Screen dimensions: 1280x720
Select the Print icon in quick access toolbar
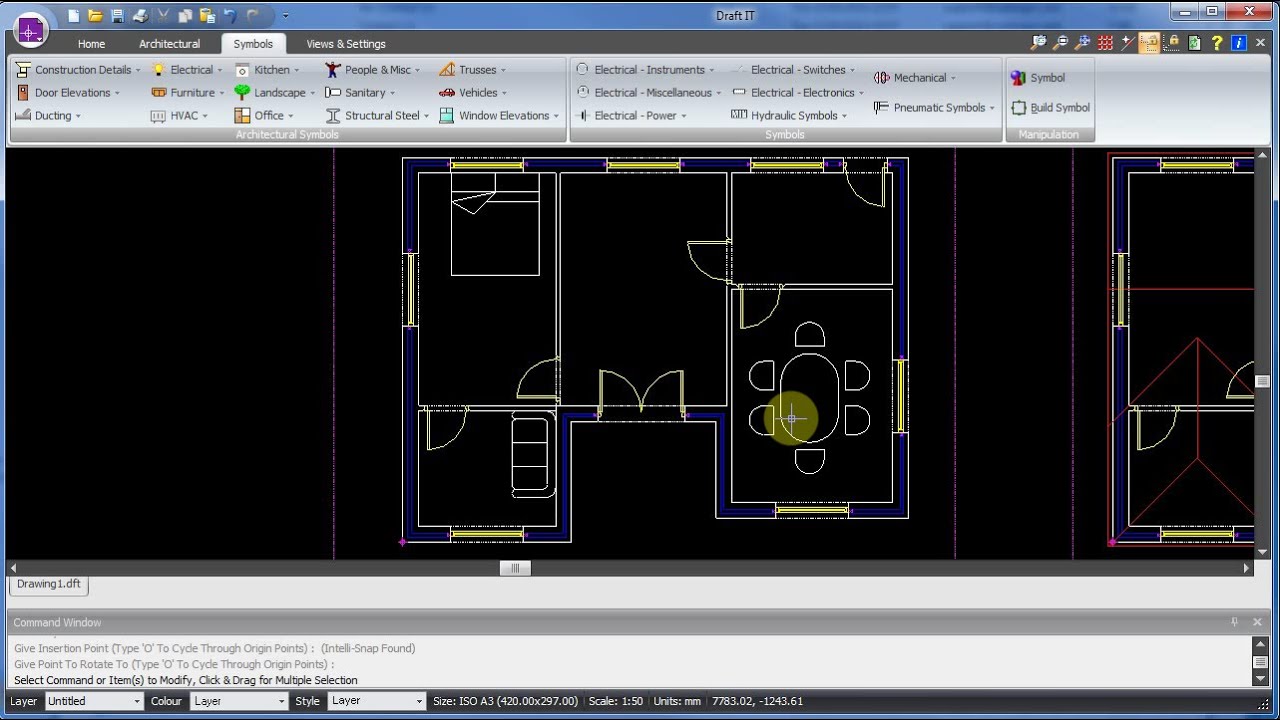[x=141, y=15]
